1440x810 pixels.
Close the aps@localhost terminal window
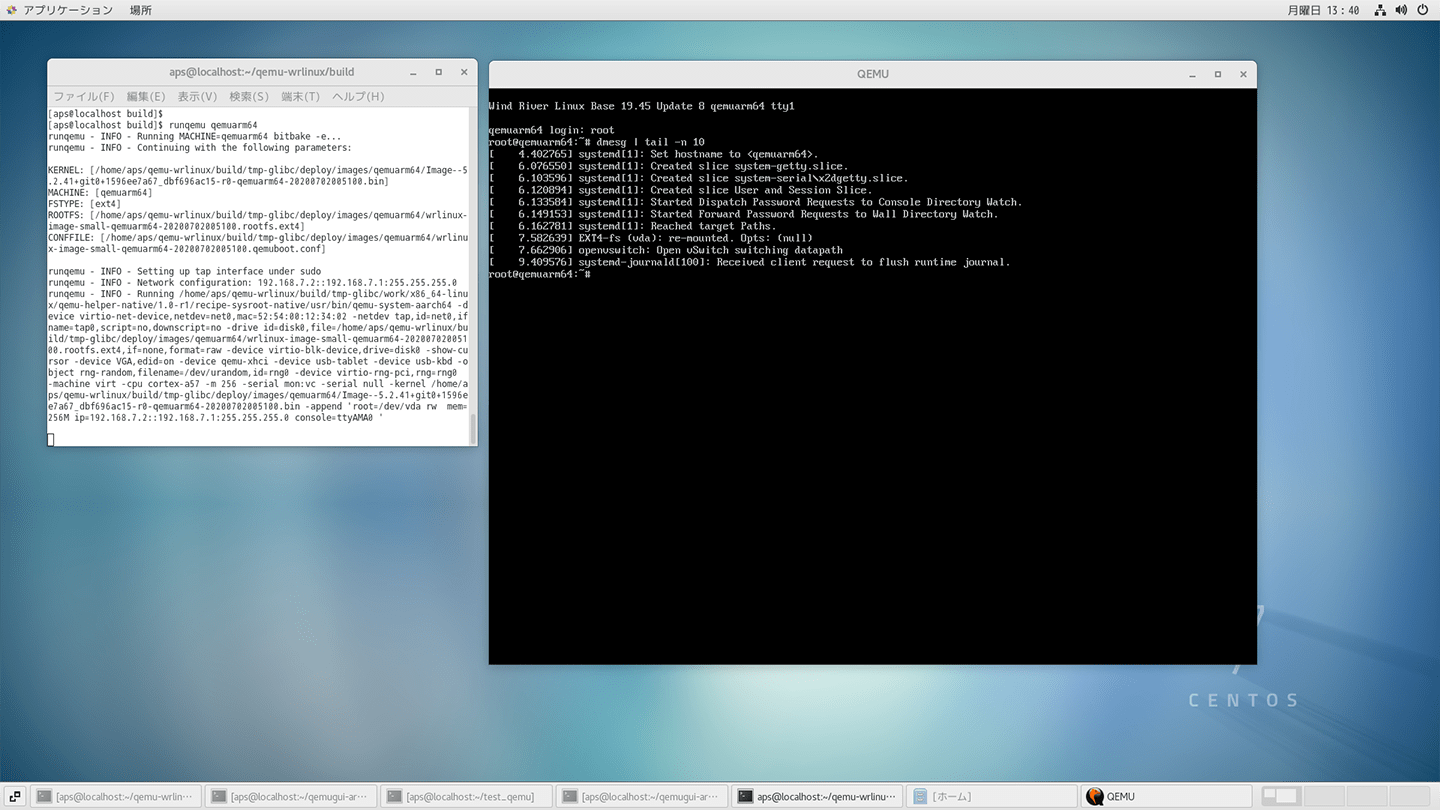click(x=464, y=72)
